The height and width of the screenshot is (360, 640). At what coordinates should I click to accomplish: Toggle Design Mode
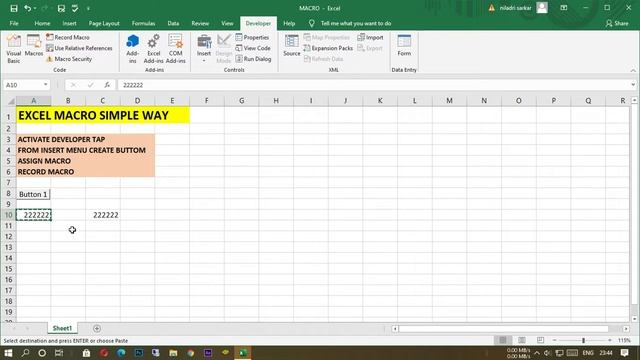point(224,49)
